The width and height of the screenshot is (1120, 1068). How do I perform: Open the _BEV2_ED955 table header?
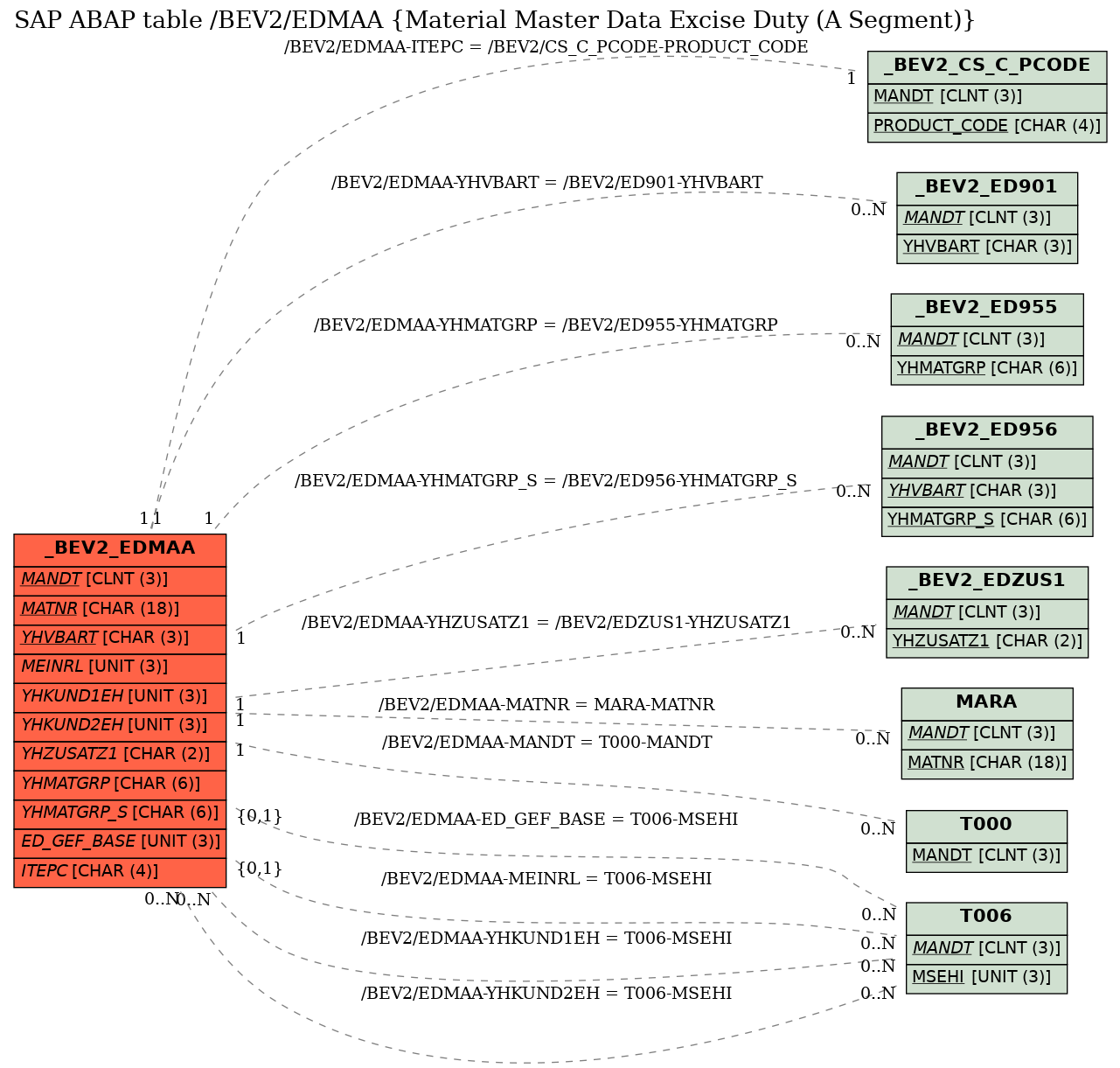[x=987, y=309]
